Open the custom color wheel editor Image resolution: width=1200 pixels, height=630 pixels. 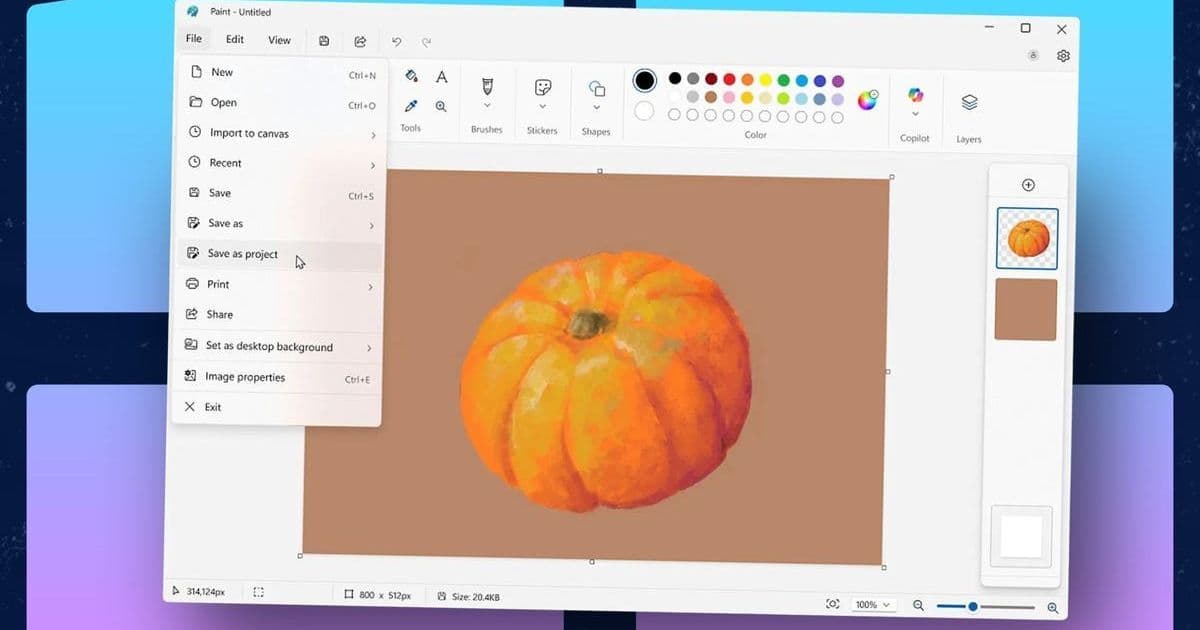(866, 99)
